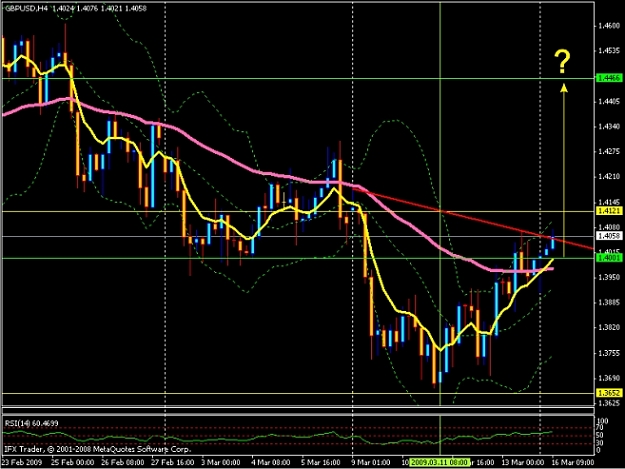Click the 1.3820 price scale value
Viewport: 625px width, 469px height.
point(609,328)
